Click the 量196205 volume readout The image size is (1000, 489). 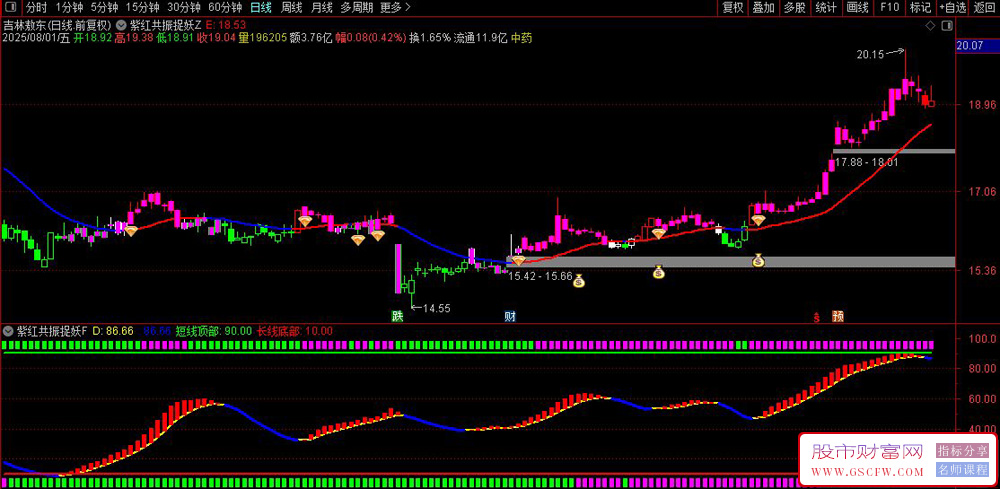[262, 38]
